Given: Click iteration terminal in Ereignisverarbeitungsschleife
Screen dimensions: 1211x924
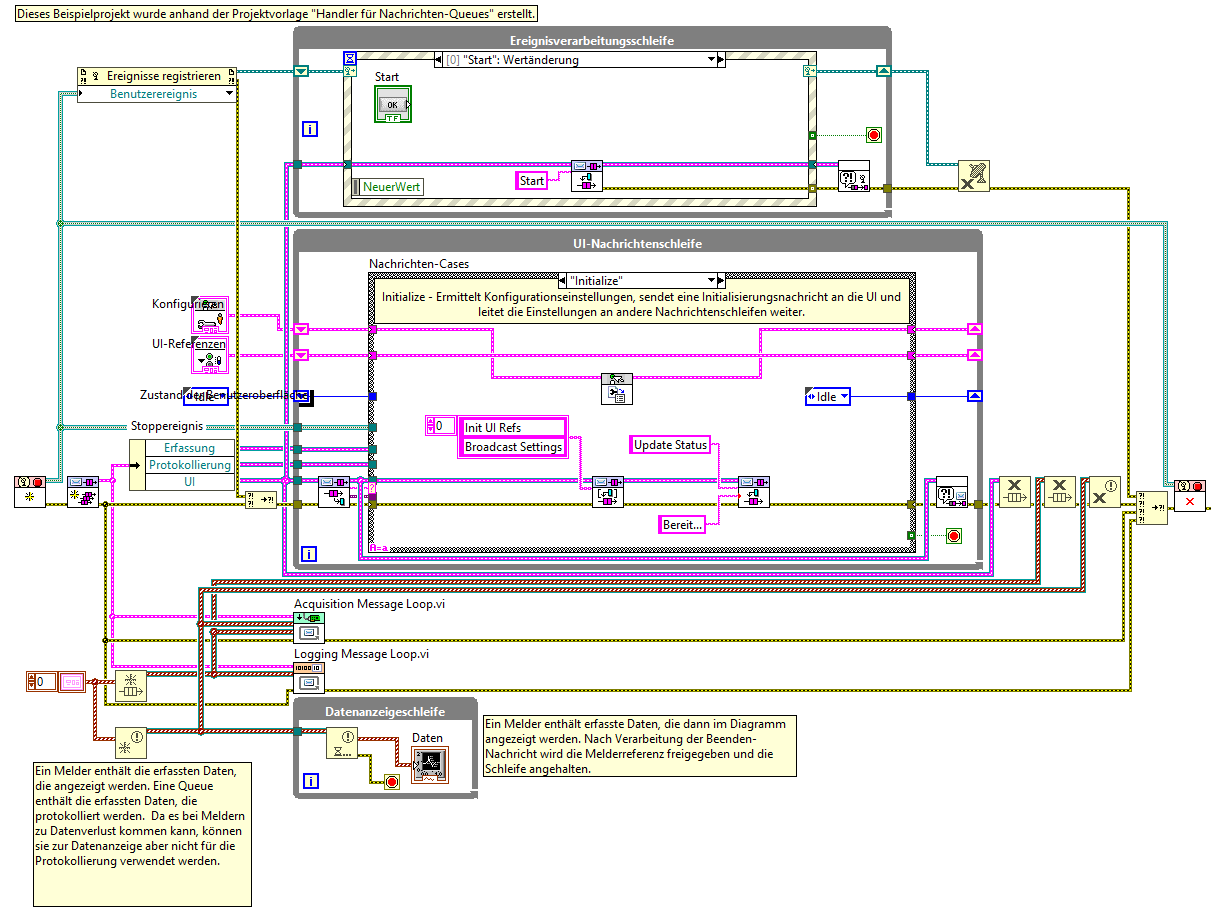Looking at the screenshot, I should click(310, 129).
